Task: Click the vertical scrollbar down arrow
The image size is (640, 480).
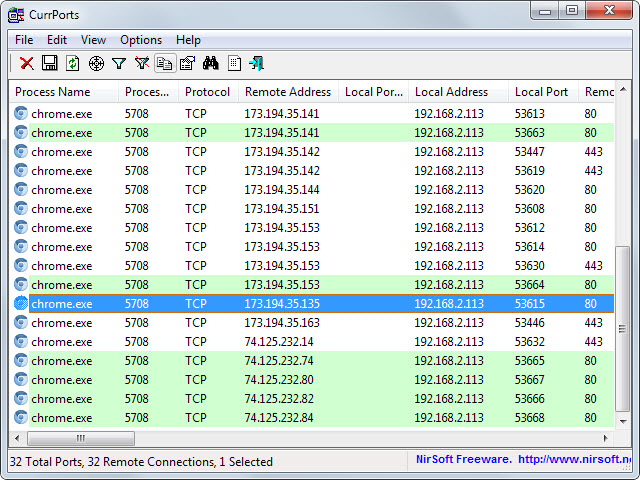Action: [623, 421]
